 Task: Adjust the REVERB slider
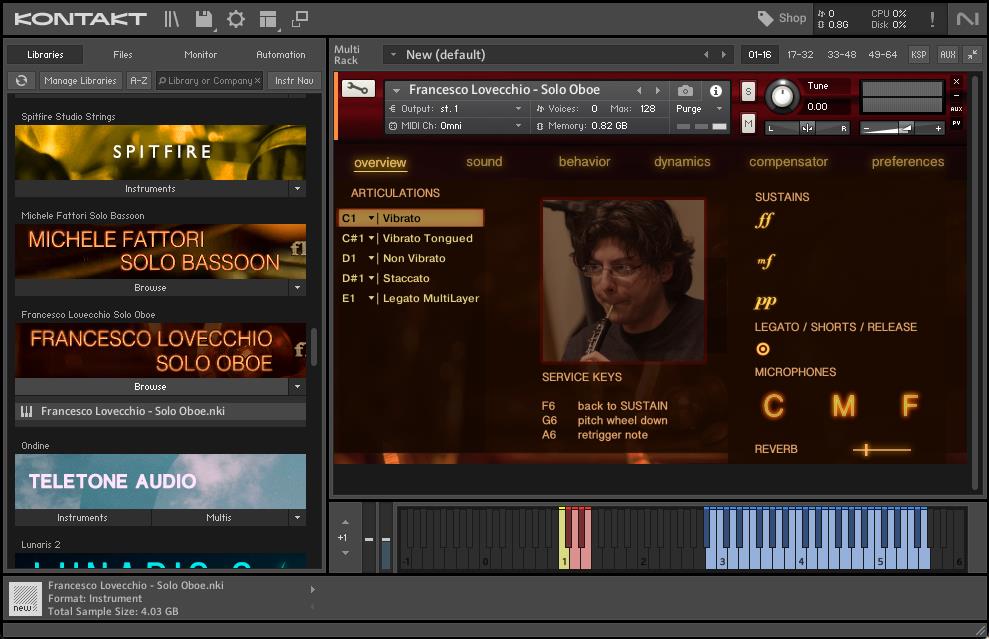(867, 450)
